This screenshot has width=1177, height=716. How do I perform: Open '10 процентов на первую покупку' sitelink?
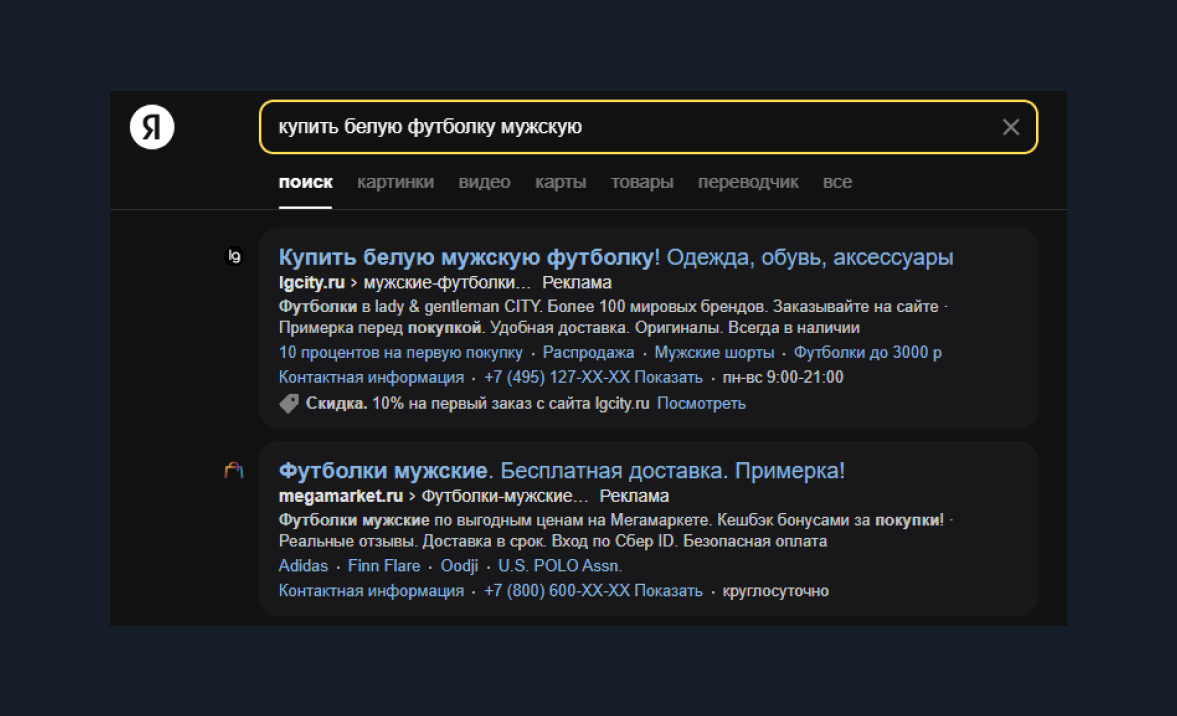pos(400,353)
